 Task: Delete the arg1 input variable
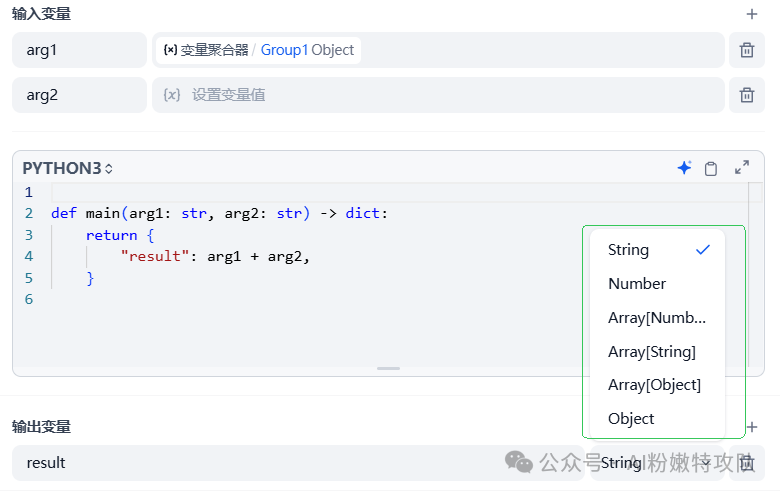[x=746, y=50]
